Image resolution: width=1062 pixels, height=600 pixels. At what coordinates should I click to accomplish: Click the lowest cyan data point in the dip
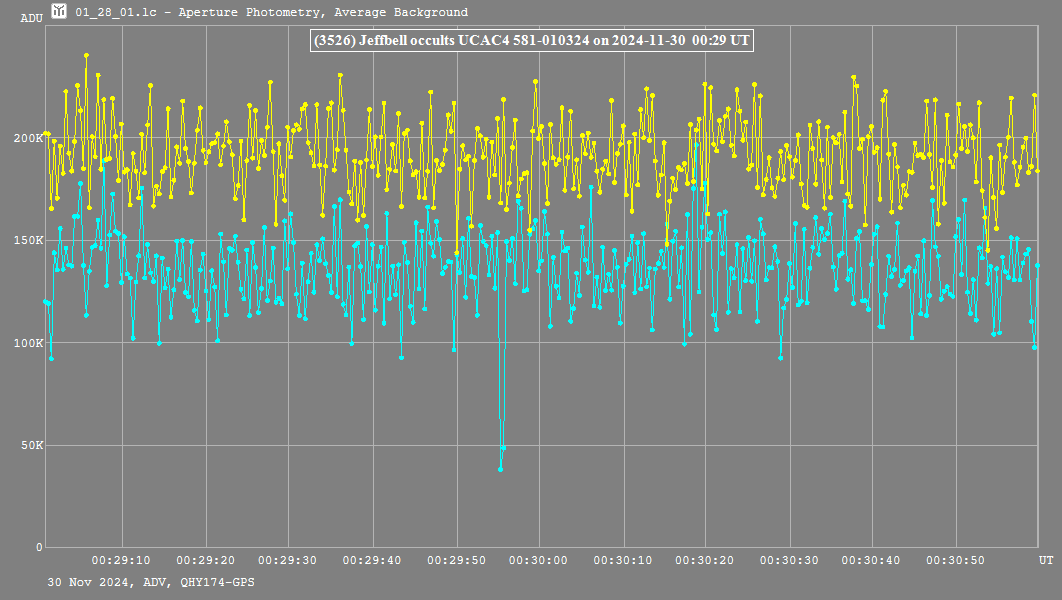point(500,469)
